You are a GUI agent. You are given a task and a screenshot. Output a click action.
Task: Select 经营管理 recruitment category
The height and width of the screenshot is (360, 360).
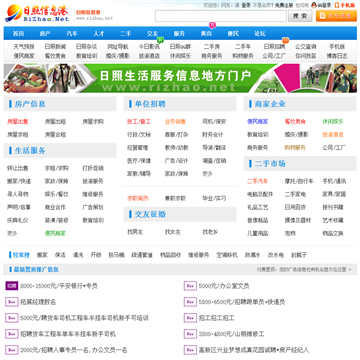pos(137,148)
